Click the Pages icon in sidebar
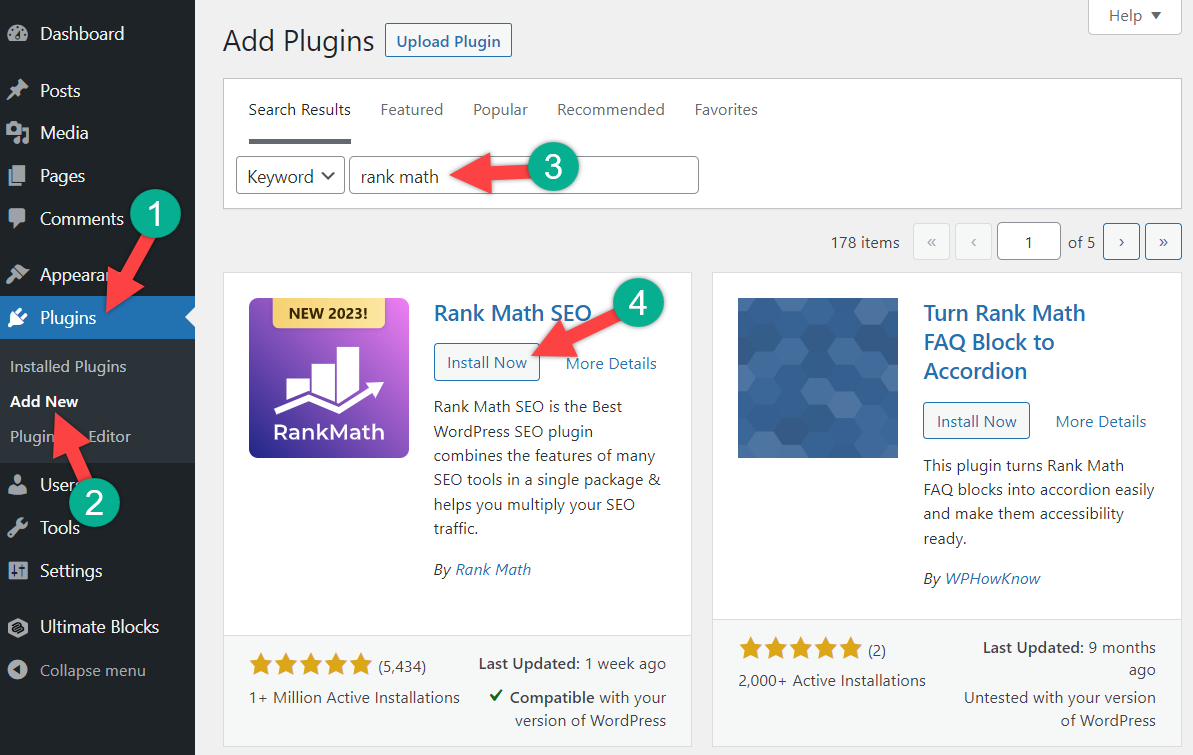Image resolution: width=1193 pixels, height=755 pixels. click(x=17, y=176)
